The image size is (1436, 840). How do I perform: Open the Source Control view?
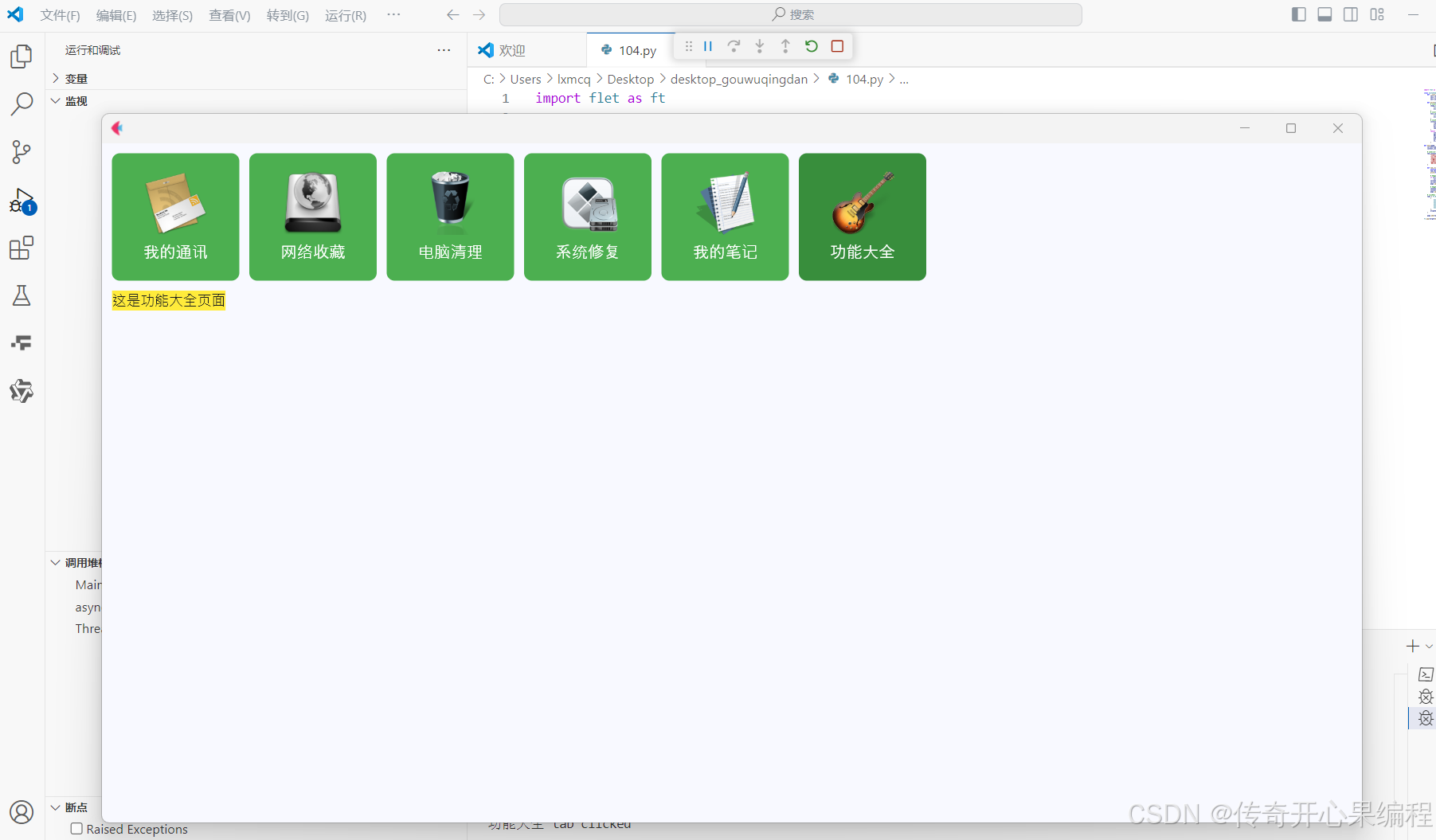[22, 152]
